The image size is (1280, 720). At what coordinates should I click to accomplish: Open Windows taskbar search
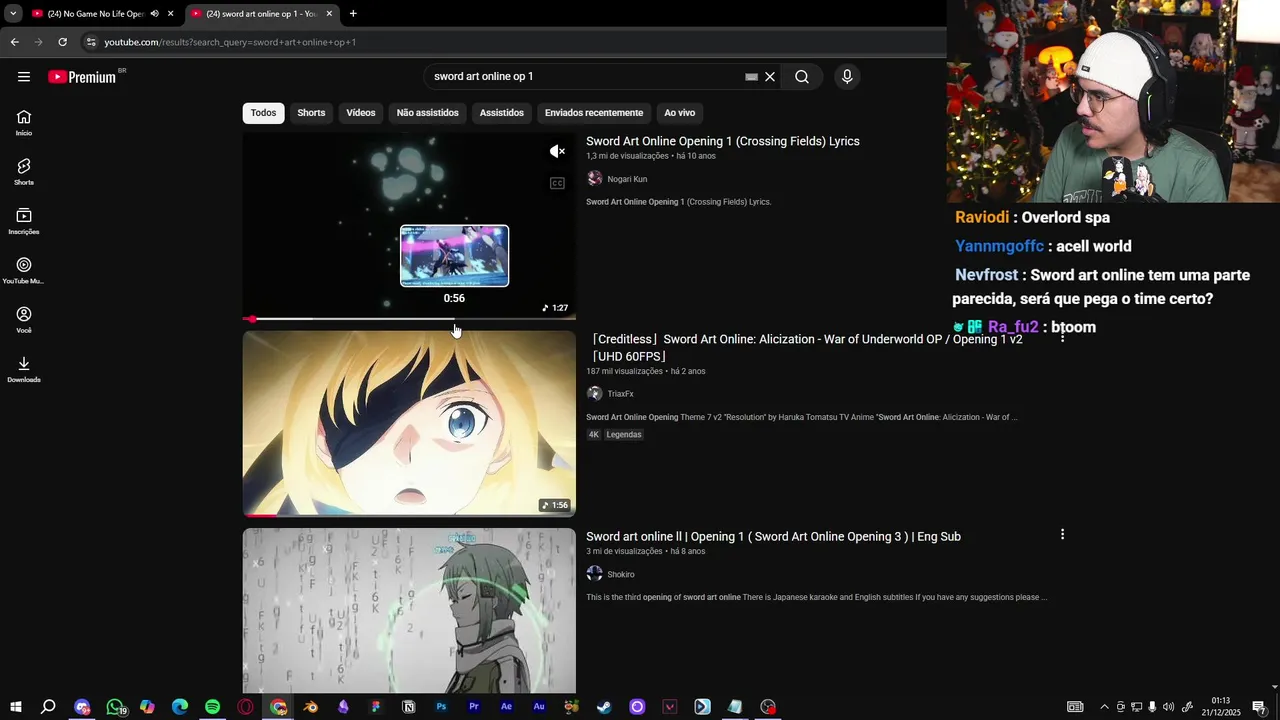48,707
